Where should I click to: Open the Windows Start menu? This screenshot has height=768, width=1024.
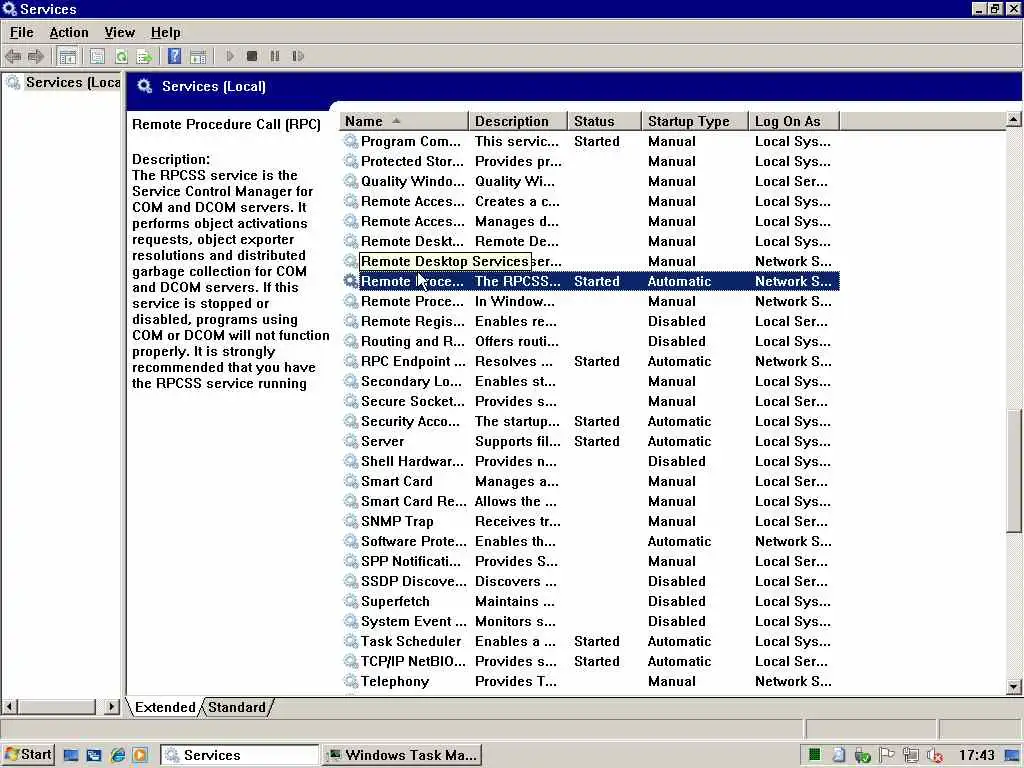(x=28, y=755)
